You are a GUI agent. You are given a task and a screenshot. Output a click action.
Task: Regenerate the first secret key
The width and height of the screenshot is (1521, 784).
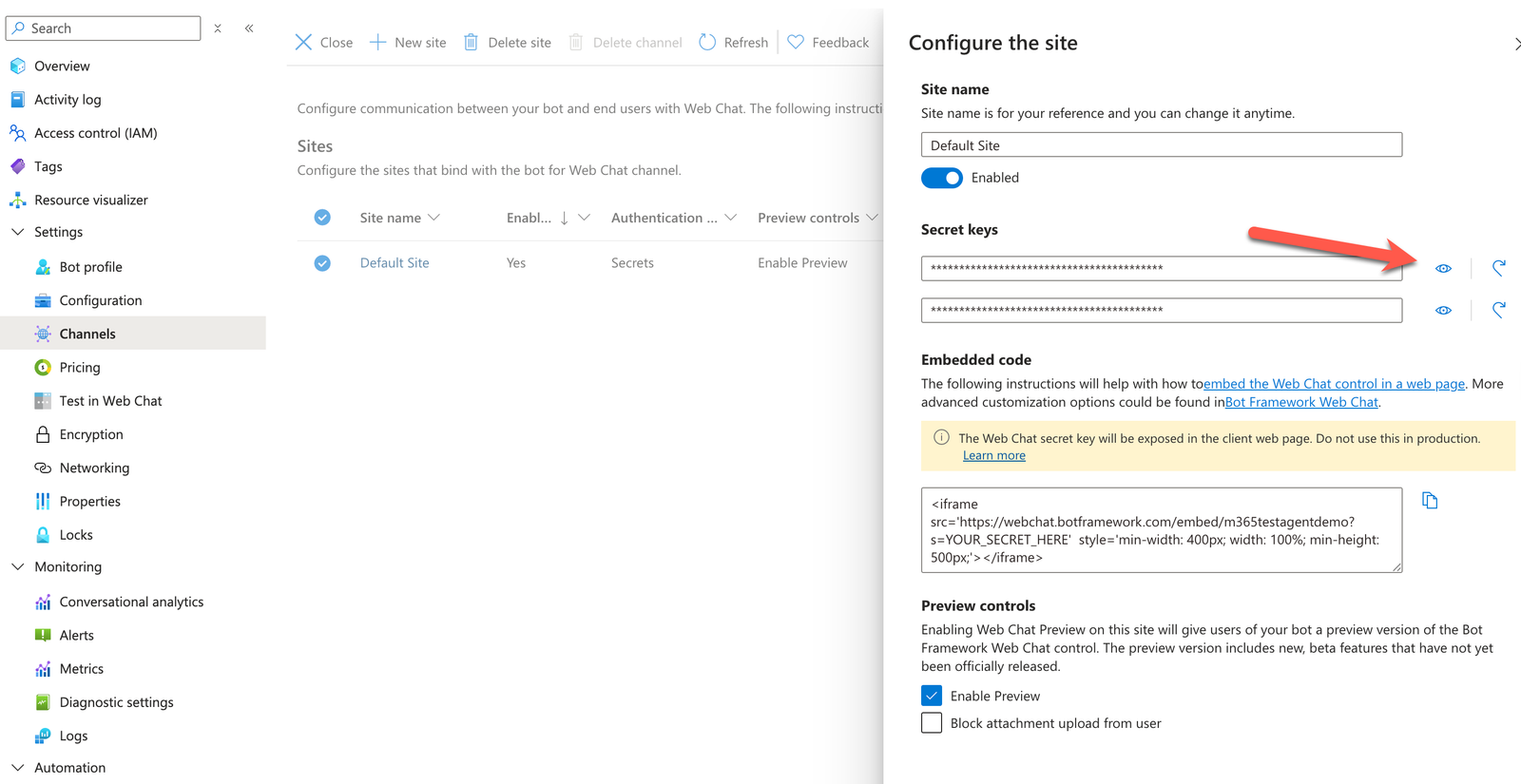[1498, 269]
